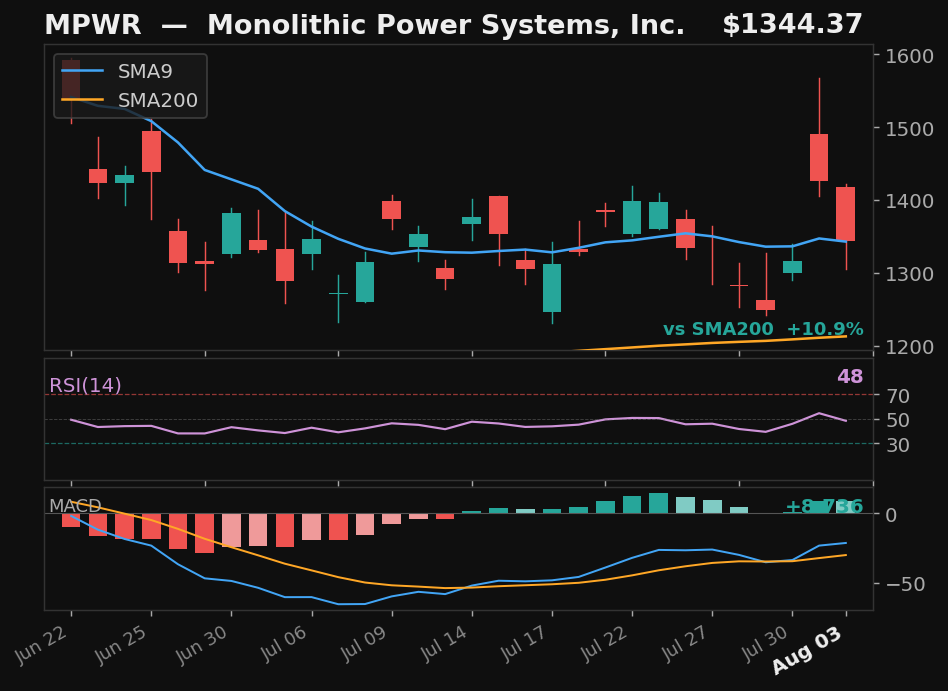
Task: Click the blue SMA9 legend line sample
Action: pyautogui.click(x=82, y=71)
